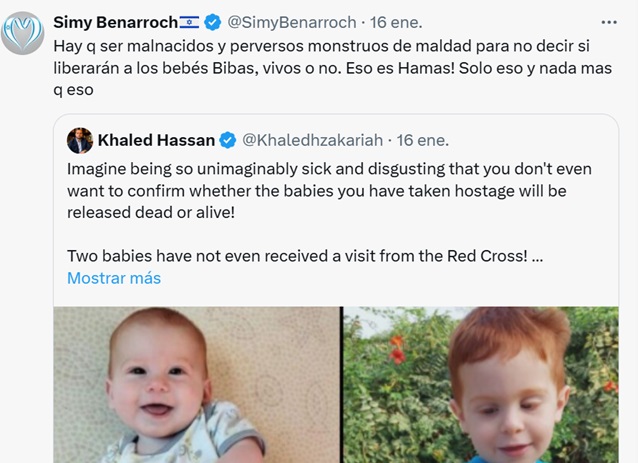Click Khaled Hassan's blue verified badge

(227, 140)
